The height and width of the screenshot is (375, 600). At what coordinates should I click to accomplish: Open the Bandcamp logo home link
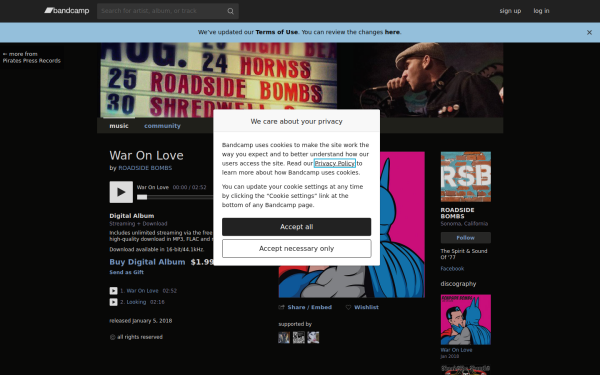(x=67, y=11)
